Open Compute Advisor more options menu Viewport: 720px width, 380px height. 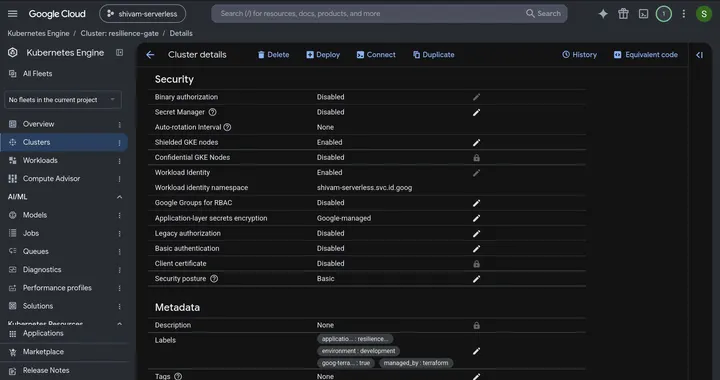[x=119, y=179]
